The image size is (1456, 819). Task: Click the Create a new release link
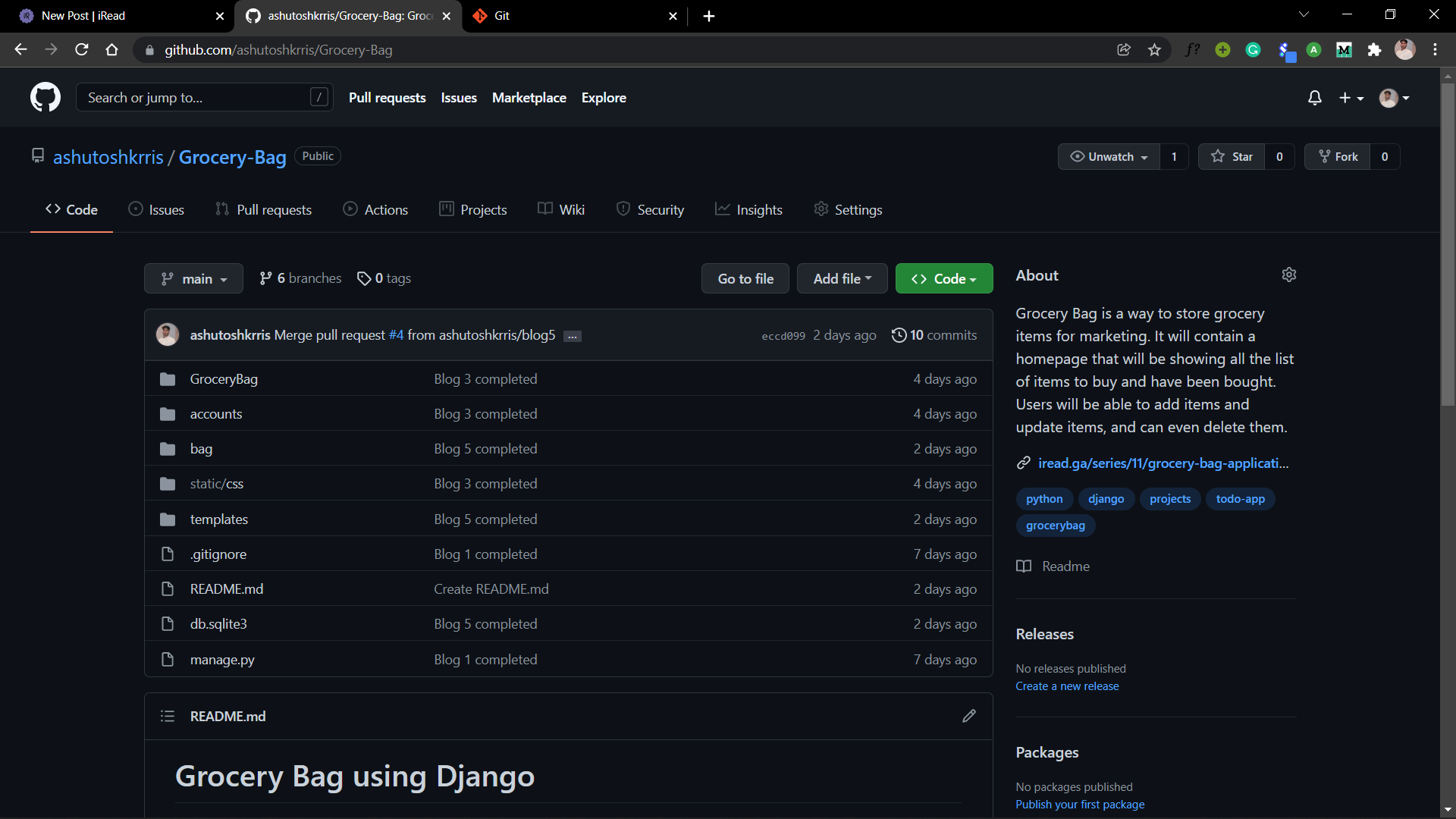click(1067, 686)
